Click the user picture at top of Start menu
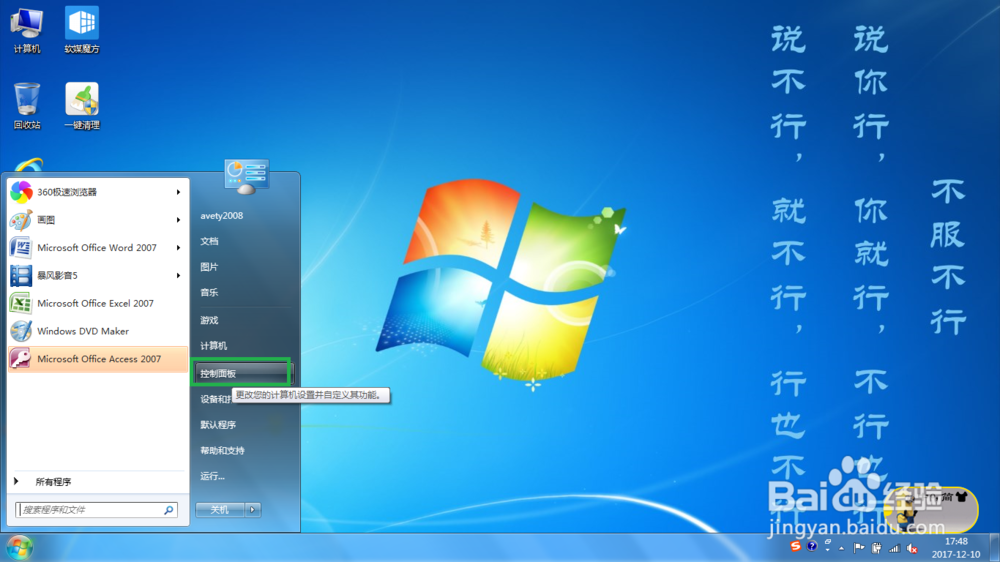 pos(246,175)
